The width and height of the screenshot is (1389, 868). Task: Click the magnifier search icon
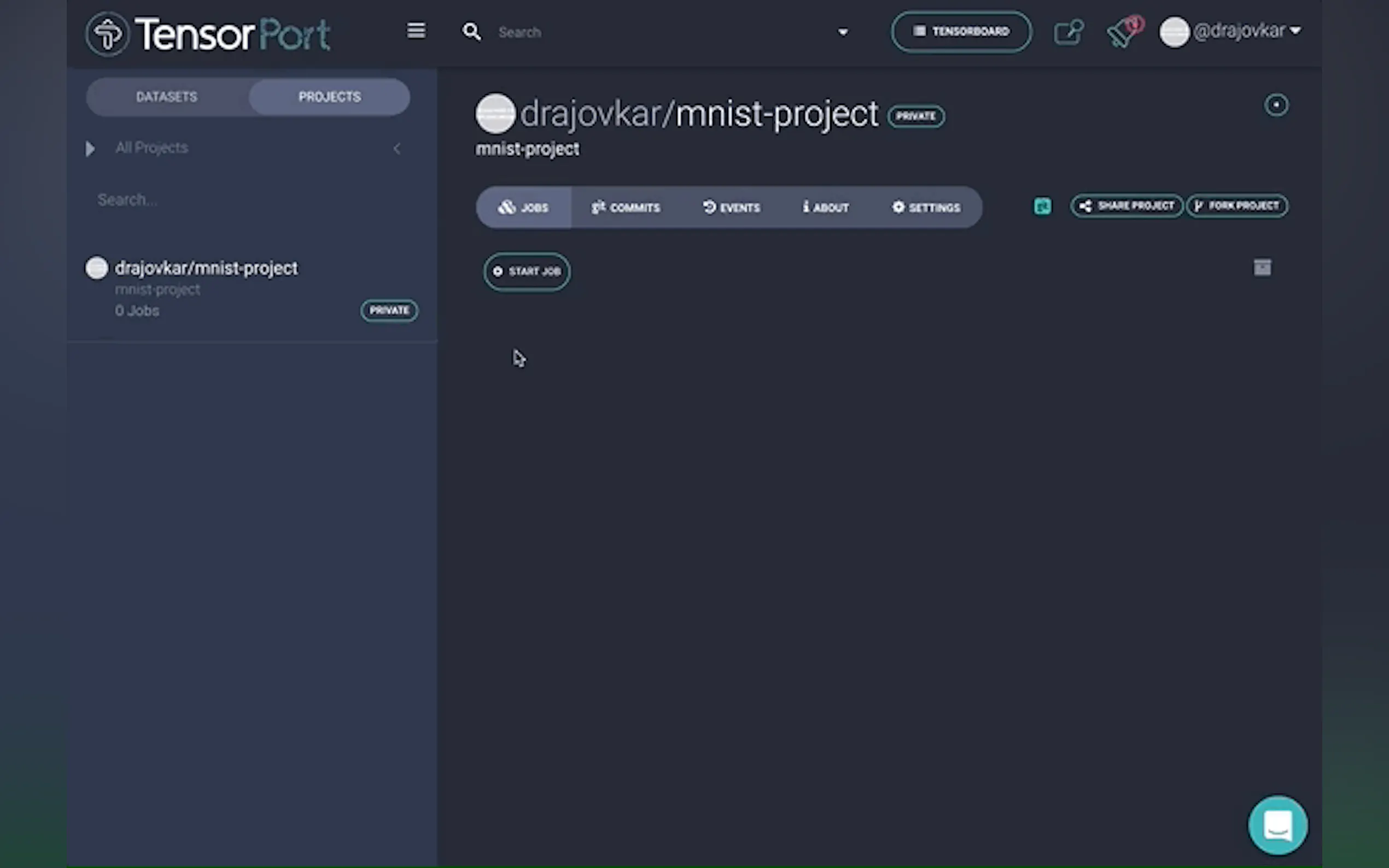[x=471, y=32]
